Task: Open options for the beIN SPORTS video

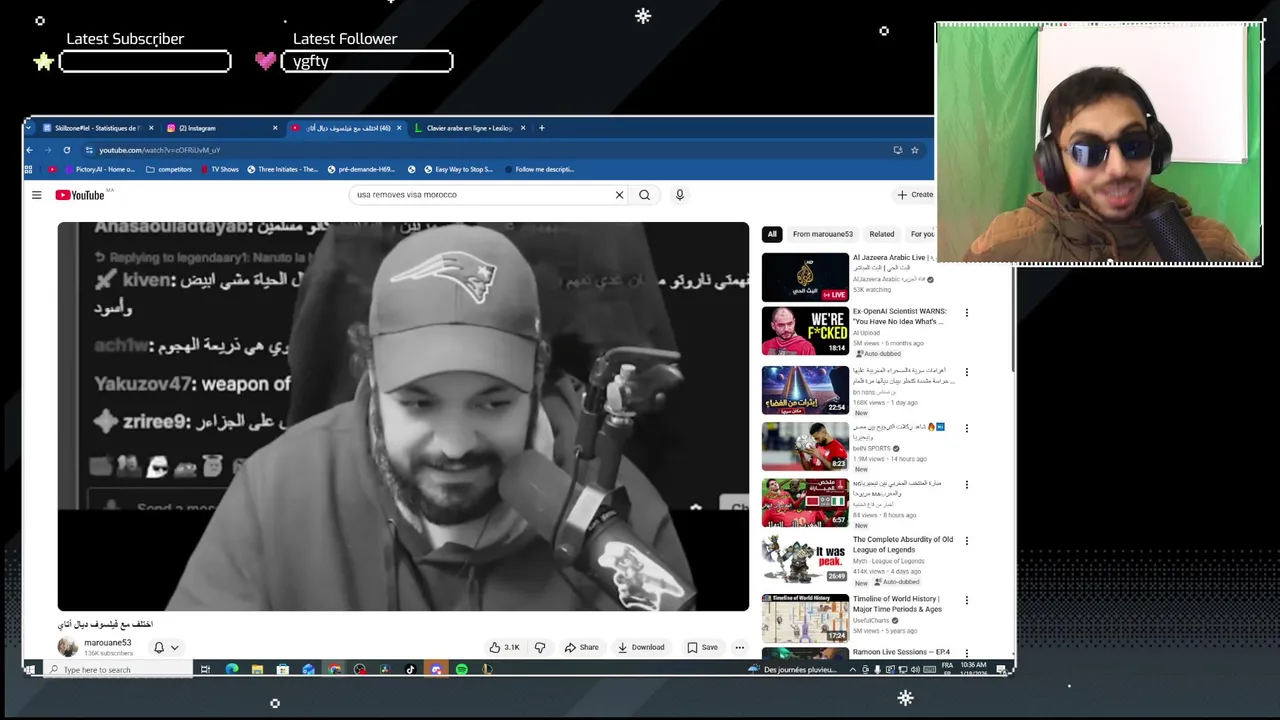Action: (x=966, y=428)
